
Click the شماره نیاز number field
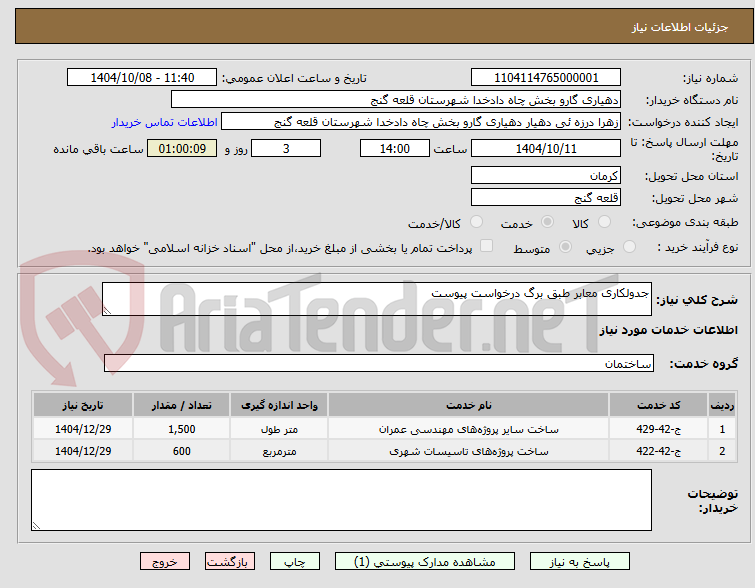click(546, 77)
